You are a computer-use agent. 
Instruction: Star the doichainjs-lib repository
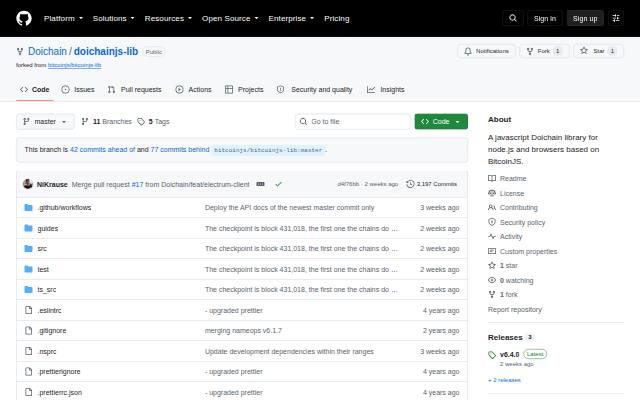coord(598,51)
